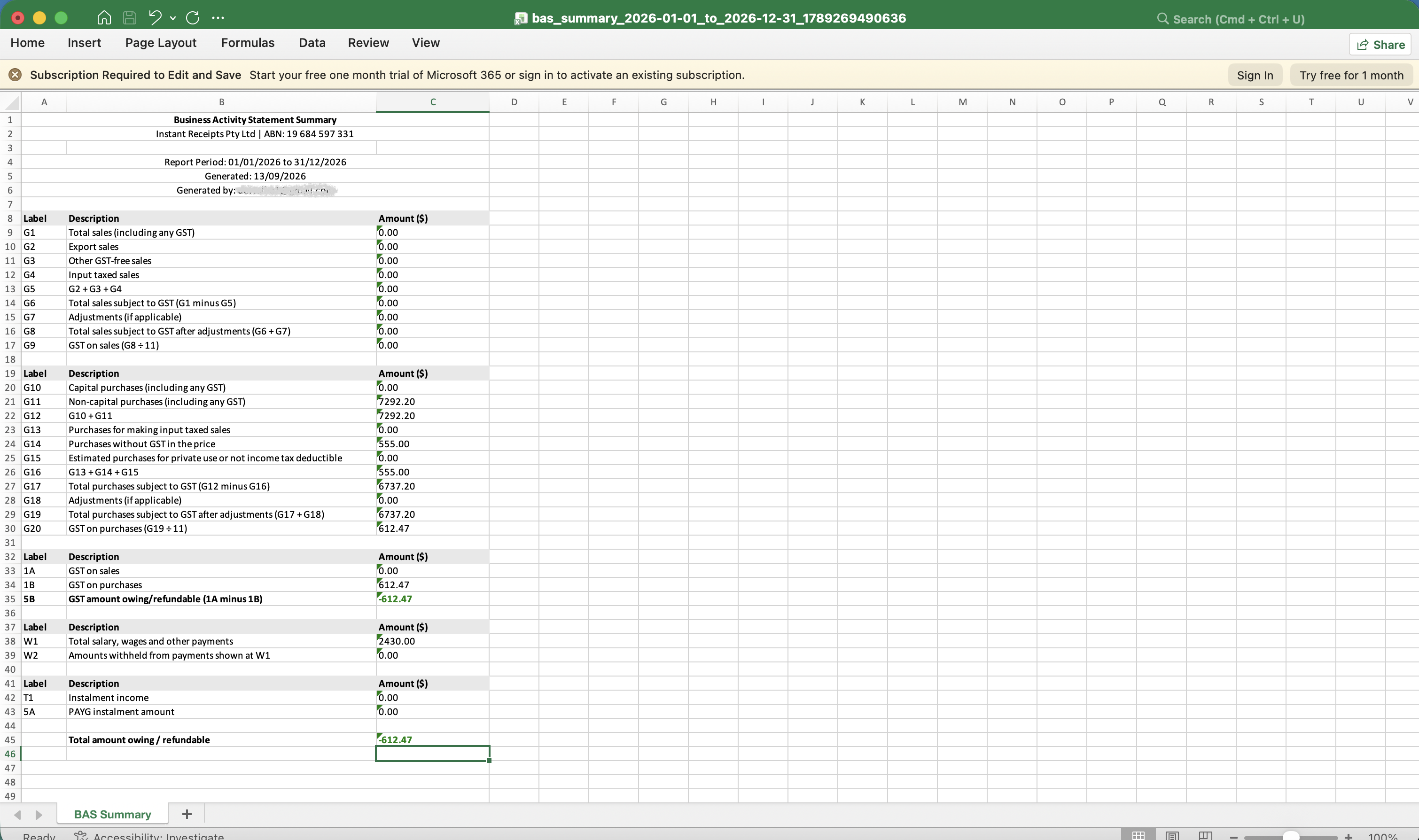Click the Home icon in the title bar
This screenshot has height=840, width=1419.
[x=103, y=17]
